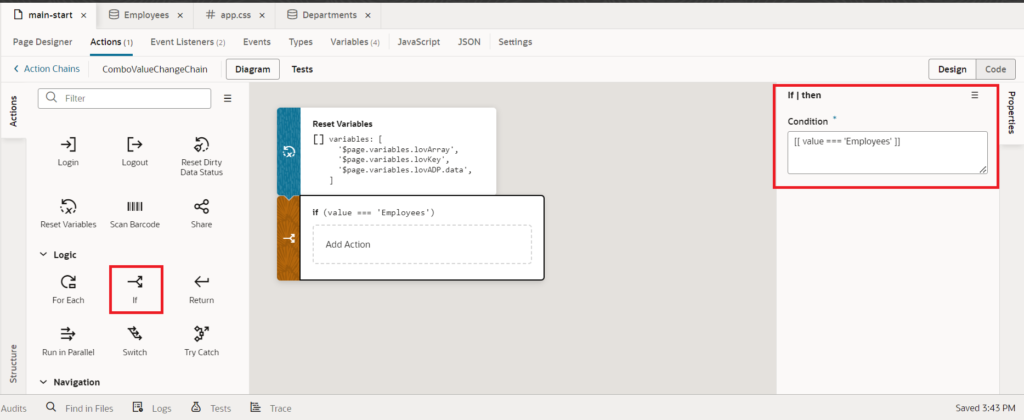The image size is (1024, 420).
Task: Click the actions Filter search field
Action: click(x=124, y=99)
